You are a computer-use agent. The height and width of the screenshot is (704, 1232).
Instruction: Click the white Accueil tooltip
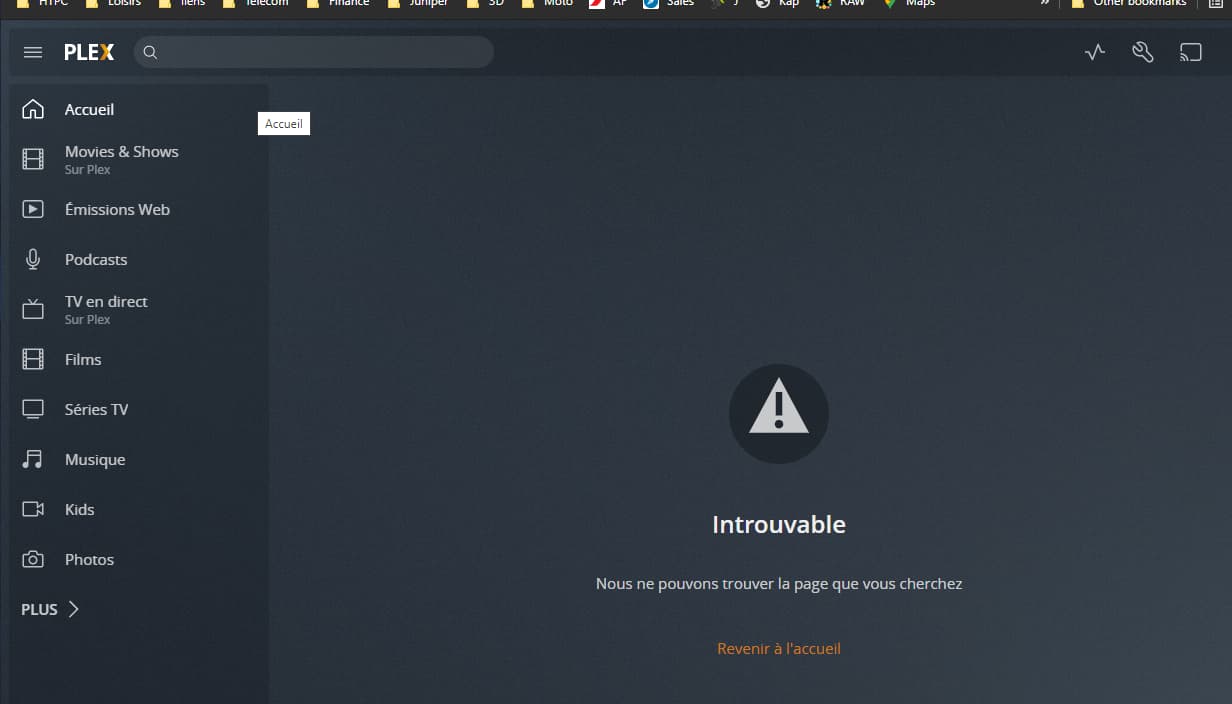click(x=284, y=123)
